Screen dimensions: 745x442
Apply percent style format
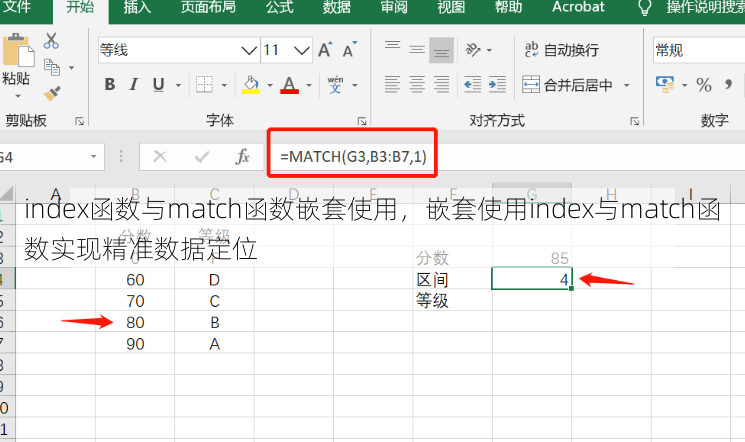tap(704, 85)
